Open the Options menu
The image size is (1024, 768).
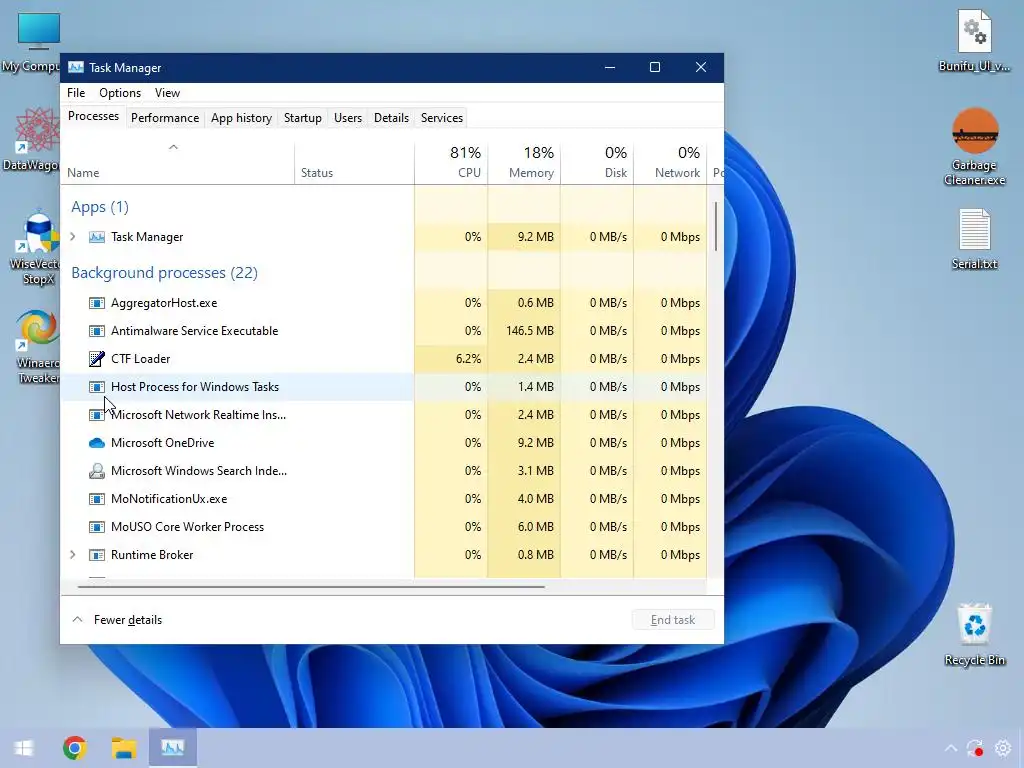[120, 93]
